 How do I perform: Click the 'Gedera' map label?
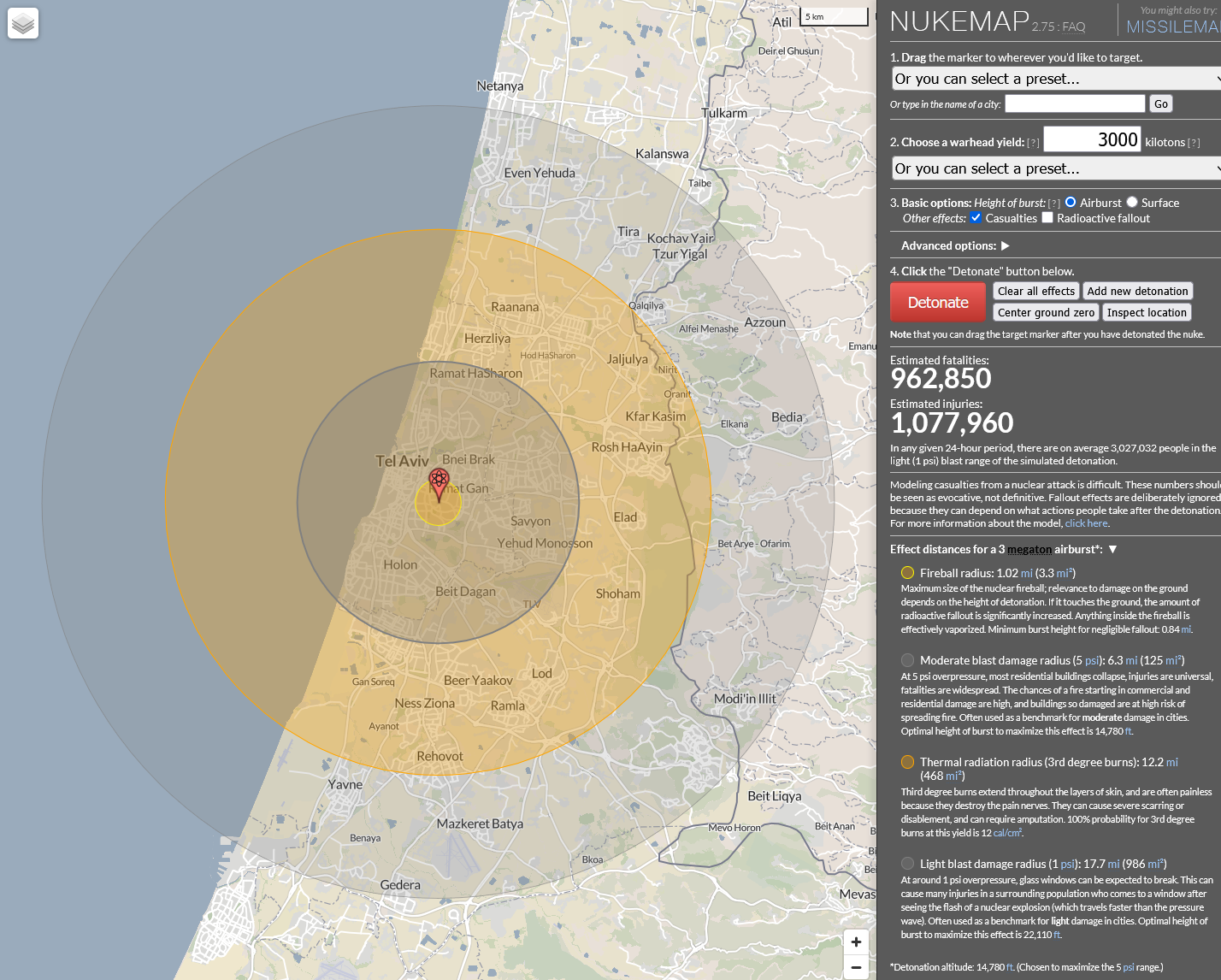click(x=400, y=885)
